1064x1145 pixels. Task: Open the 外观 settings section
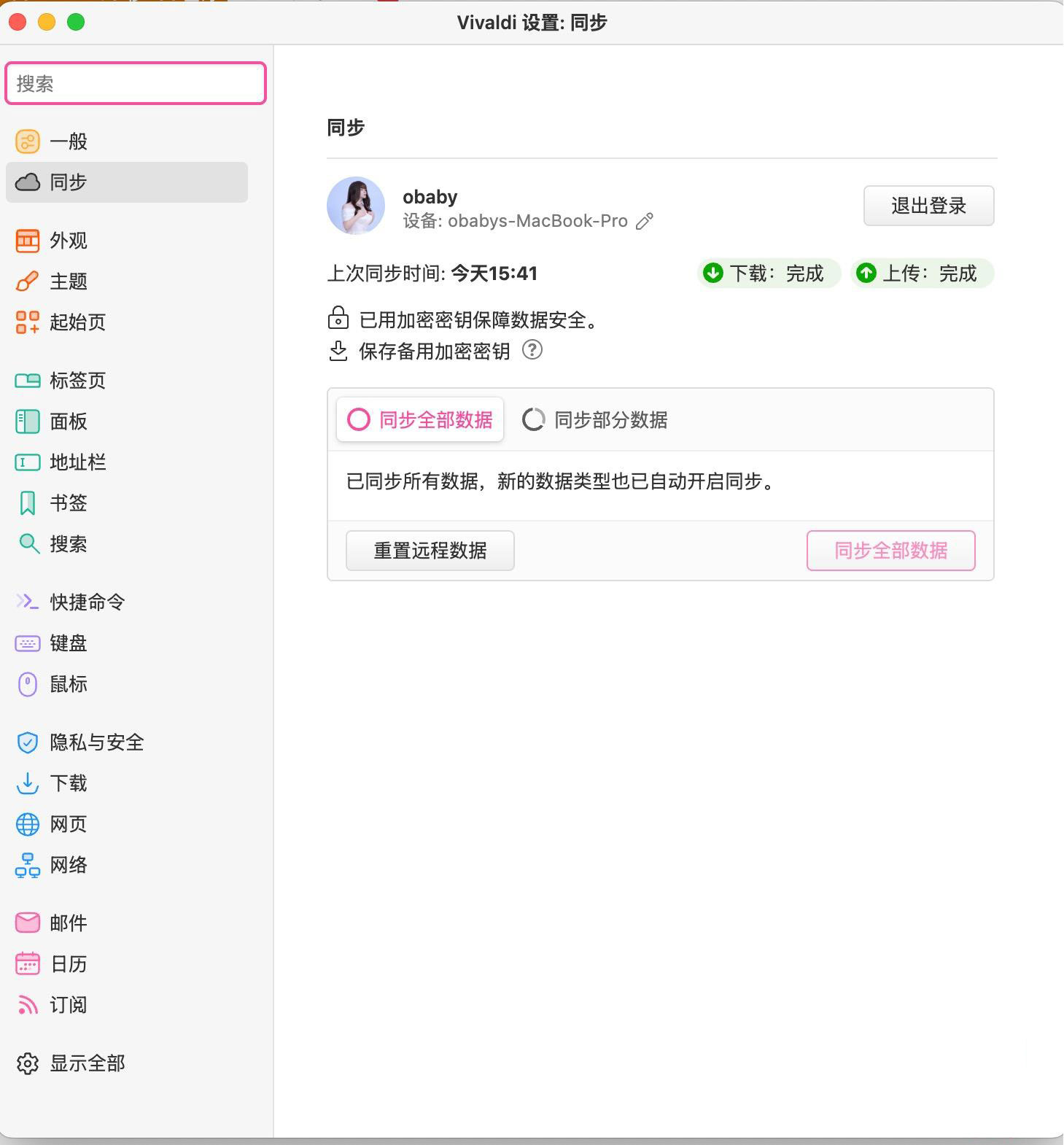68,241
